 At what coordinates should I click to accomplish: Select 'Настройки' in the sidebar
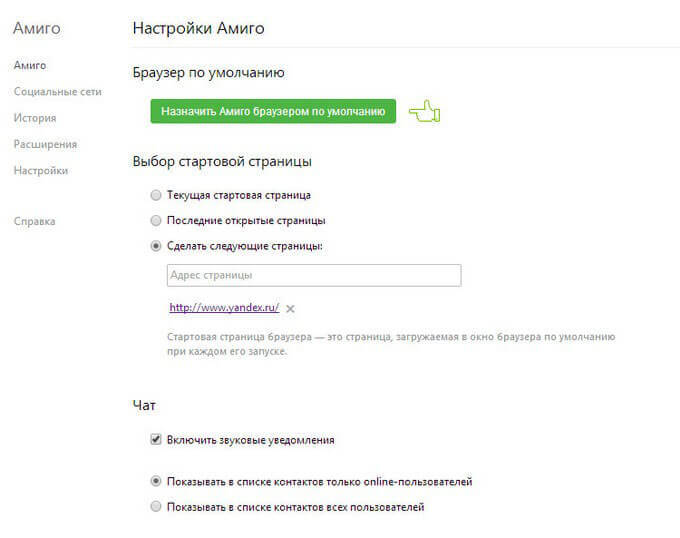tap(41, 170)
